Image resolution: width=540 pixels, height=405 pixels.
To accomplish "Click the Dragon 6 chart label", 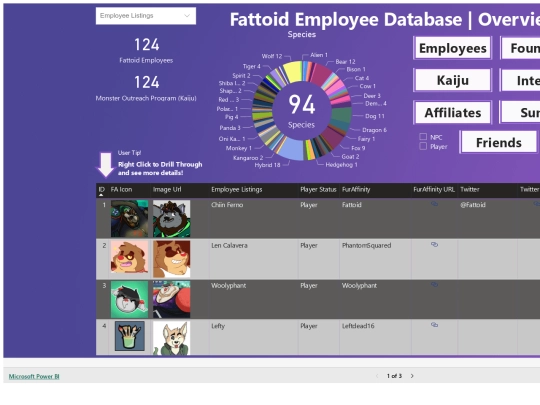I will [x=374, y=130].
